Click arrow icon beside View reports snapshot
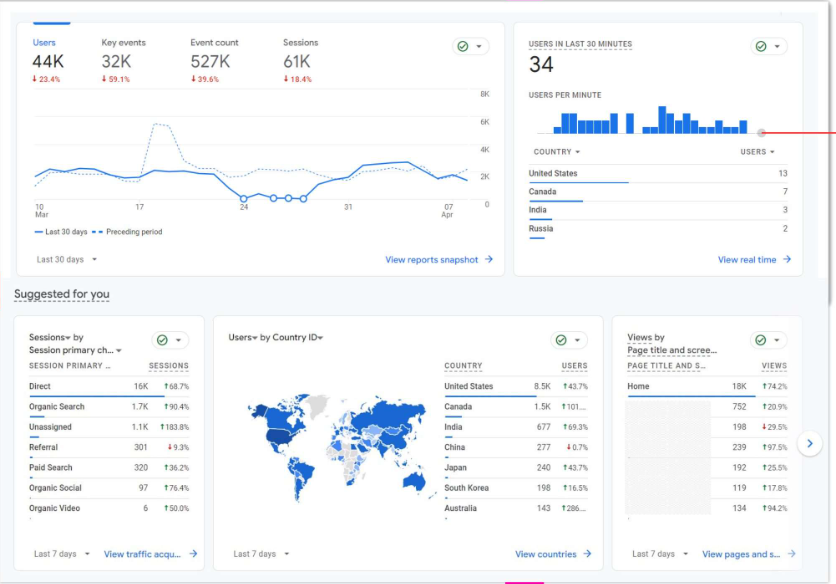836x584 pixels. 489,260
